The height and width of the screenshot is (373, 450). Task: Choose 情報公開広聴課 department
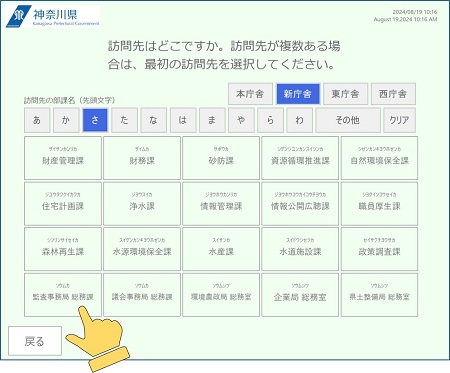(x=300, y=203)
